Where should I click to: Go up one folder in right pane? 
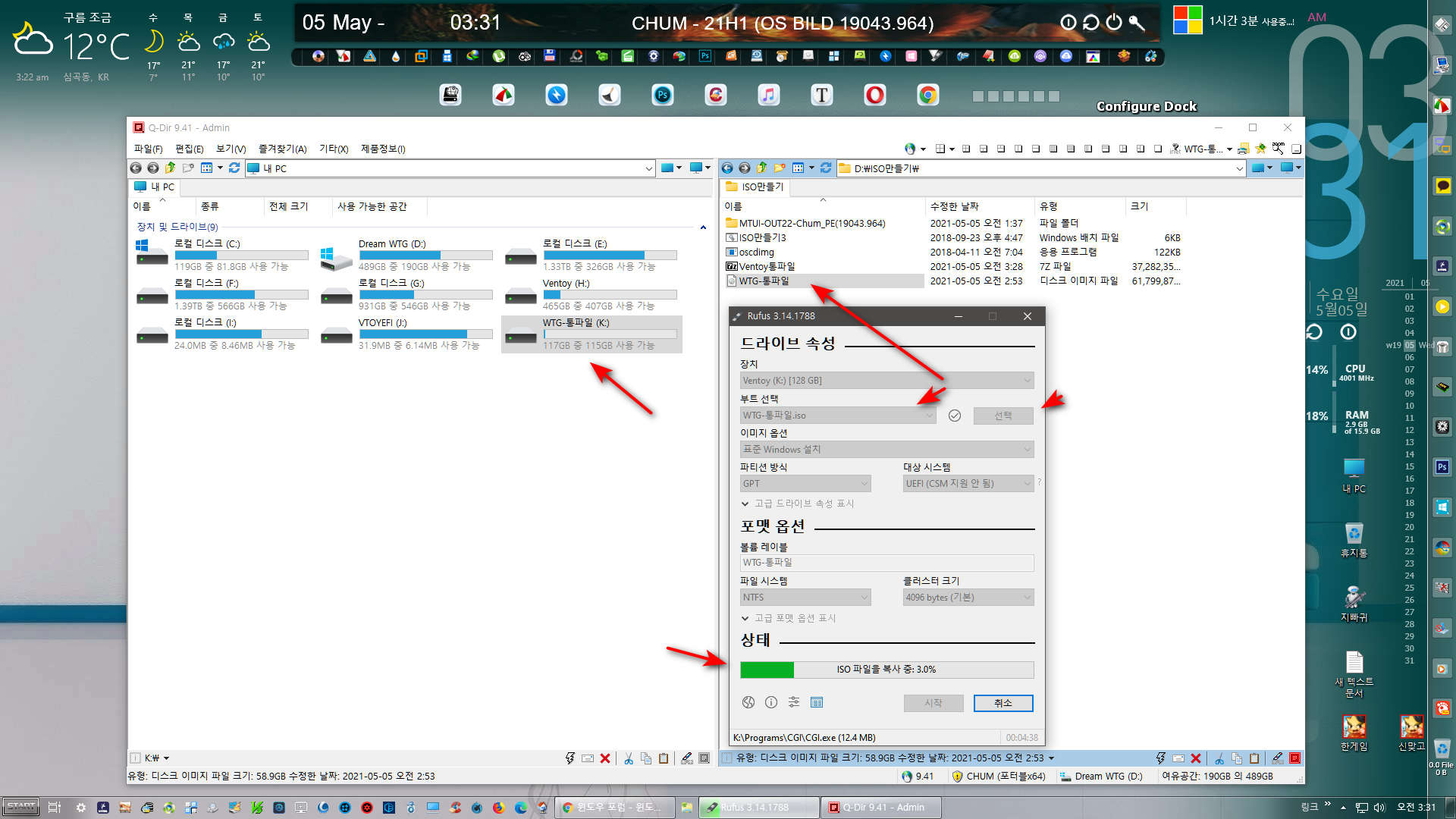(761, 168)
